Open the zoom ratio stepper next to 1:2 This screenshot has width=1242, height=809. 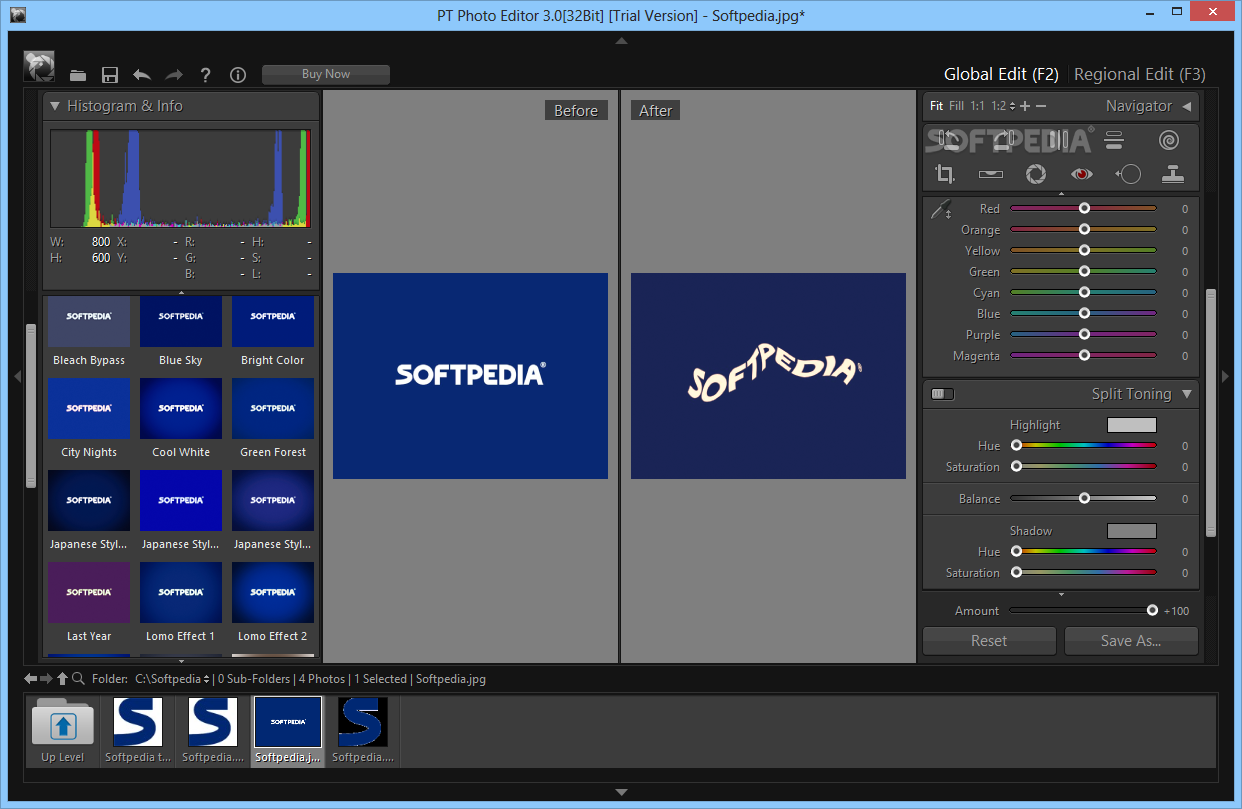click(1012, 106)
